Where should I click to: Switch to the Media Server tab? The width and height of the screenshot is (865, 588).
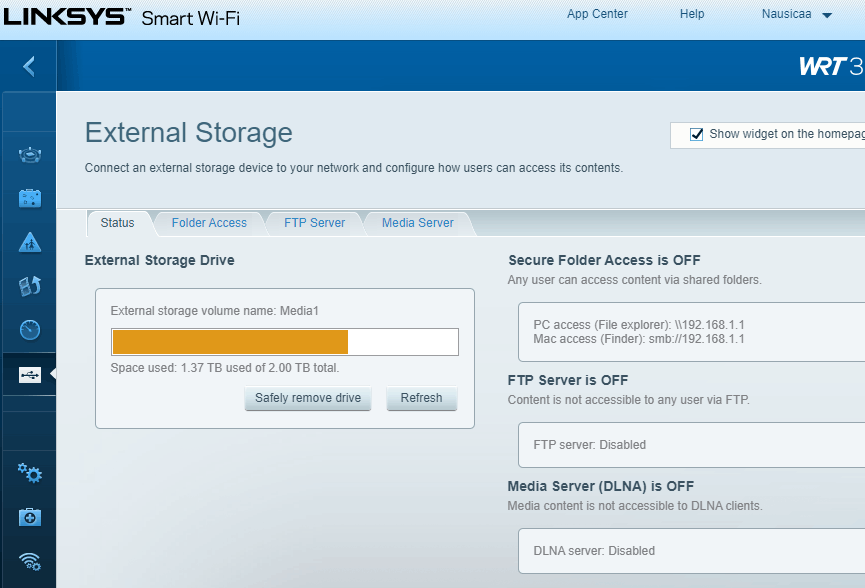click(x=417, y=223)
